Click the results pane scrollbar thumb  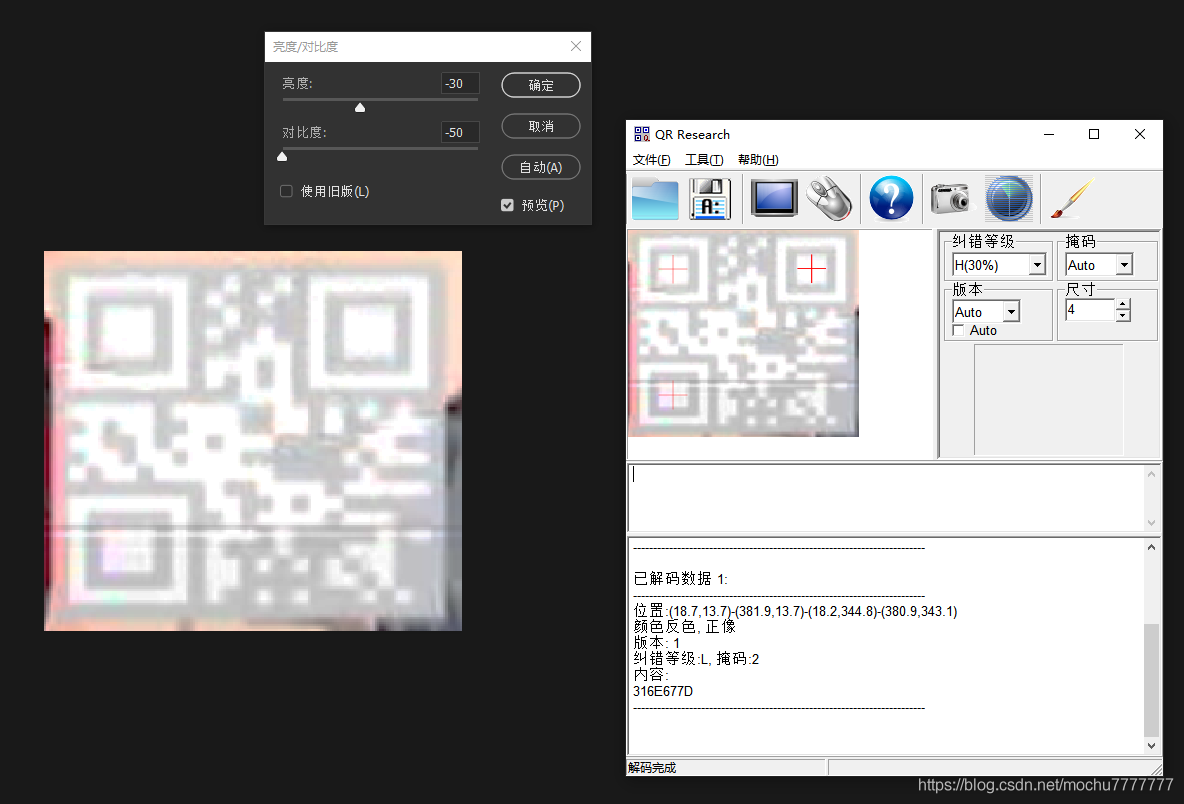1151,679
